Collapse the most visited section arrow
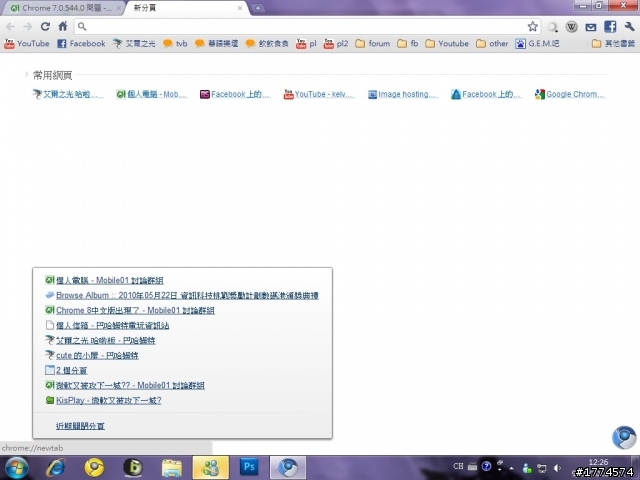Image resolution: width=640 pixels, height=480 pixels. pyautogui.click(x=27, y=74)
